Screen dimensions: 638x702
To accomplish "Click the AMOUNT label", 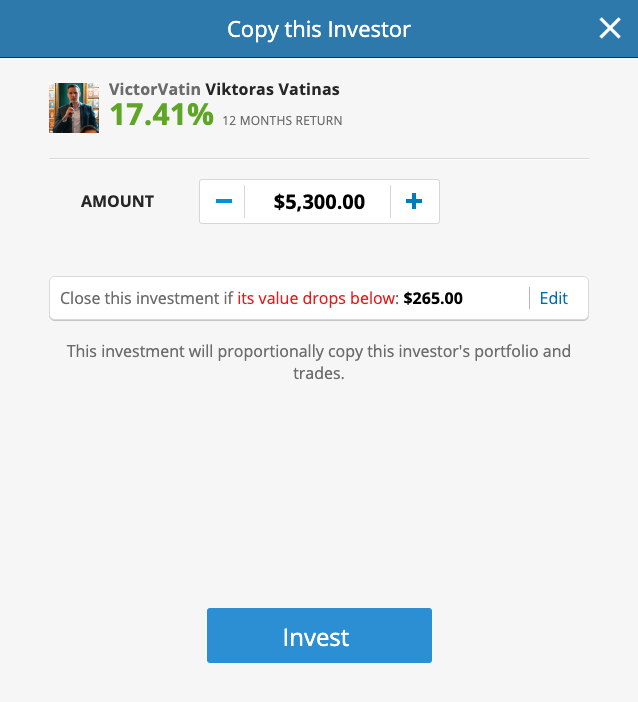I will [x=118, y=202].
